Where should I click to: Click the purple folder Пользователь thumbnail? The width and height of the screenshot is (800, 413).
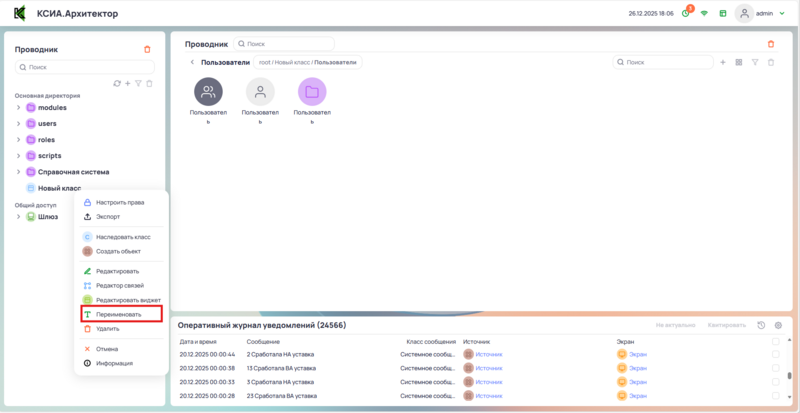click(x=312, y=92)
